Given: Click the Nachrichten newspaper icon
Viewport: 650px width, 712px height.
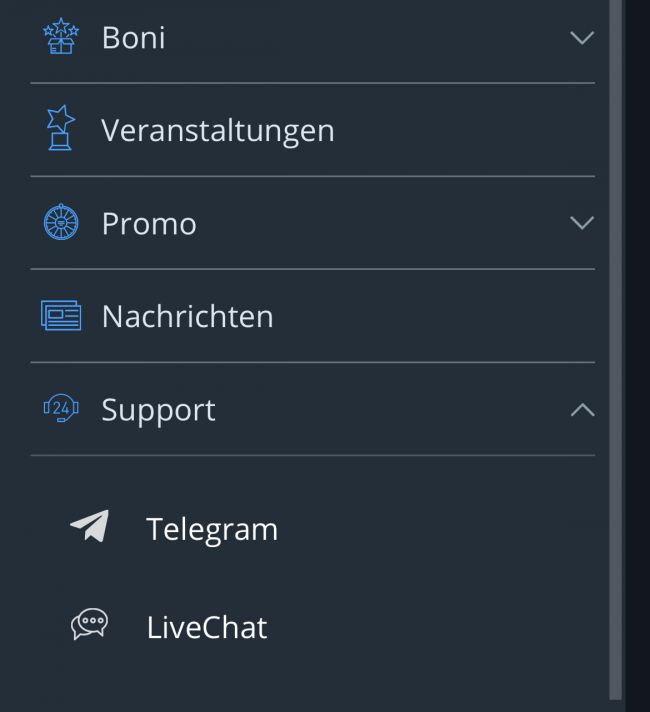Looking at the screenshot, I should [61, 315].
